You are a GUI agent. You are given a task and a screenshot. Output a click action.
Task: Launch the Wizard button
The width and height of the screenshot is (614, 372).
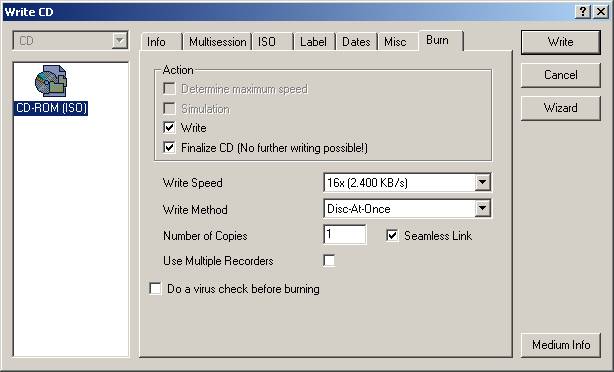point(560,108)
